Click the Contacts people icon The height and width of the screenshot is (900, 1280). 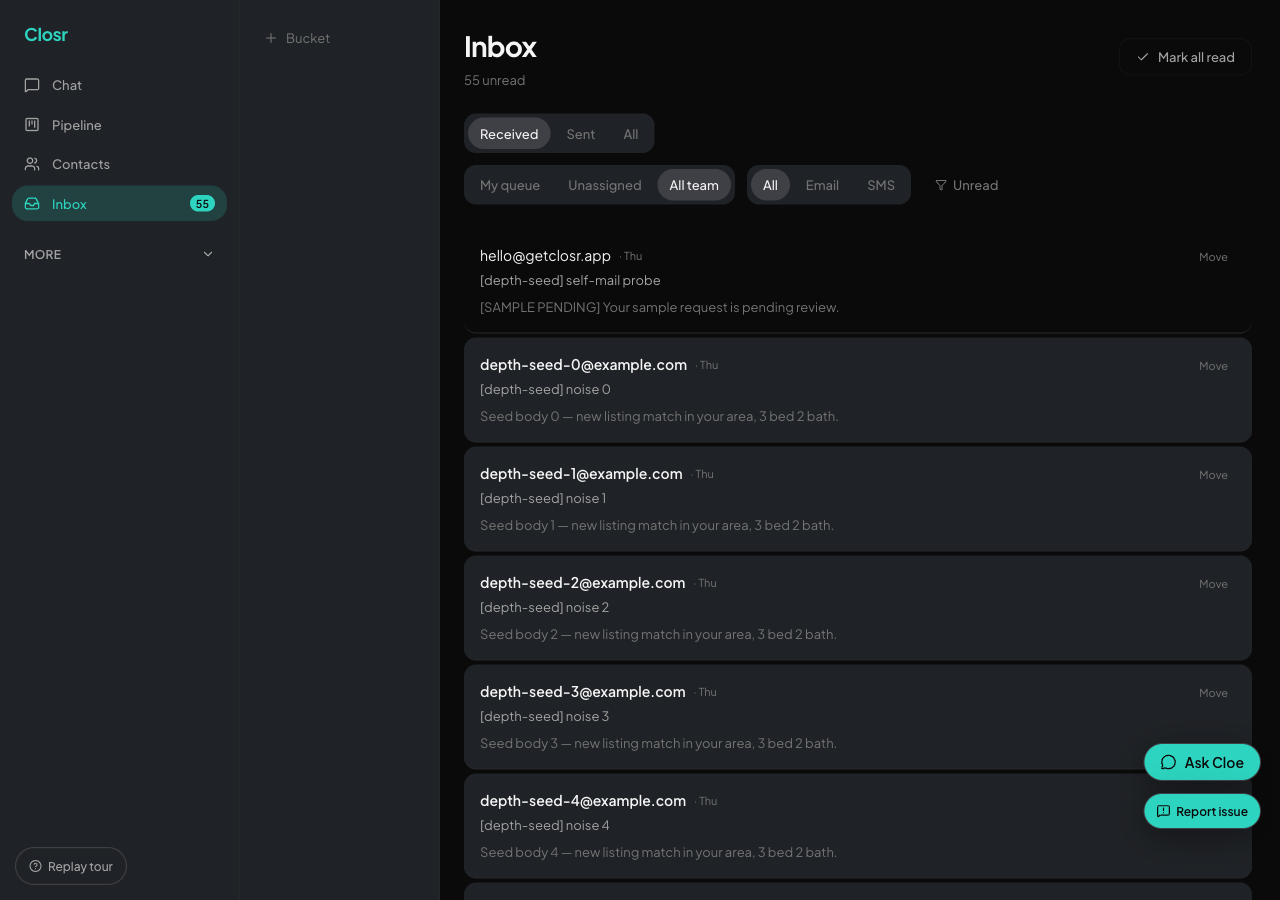coord(32,164)
